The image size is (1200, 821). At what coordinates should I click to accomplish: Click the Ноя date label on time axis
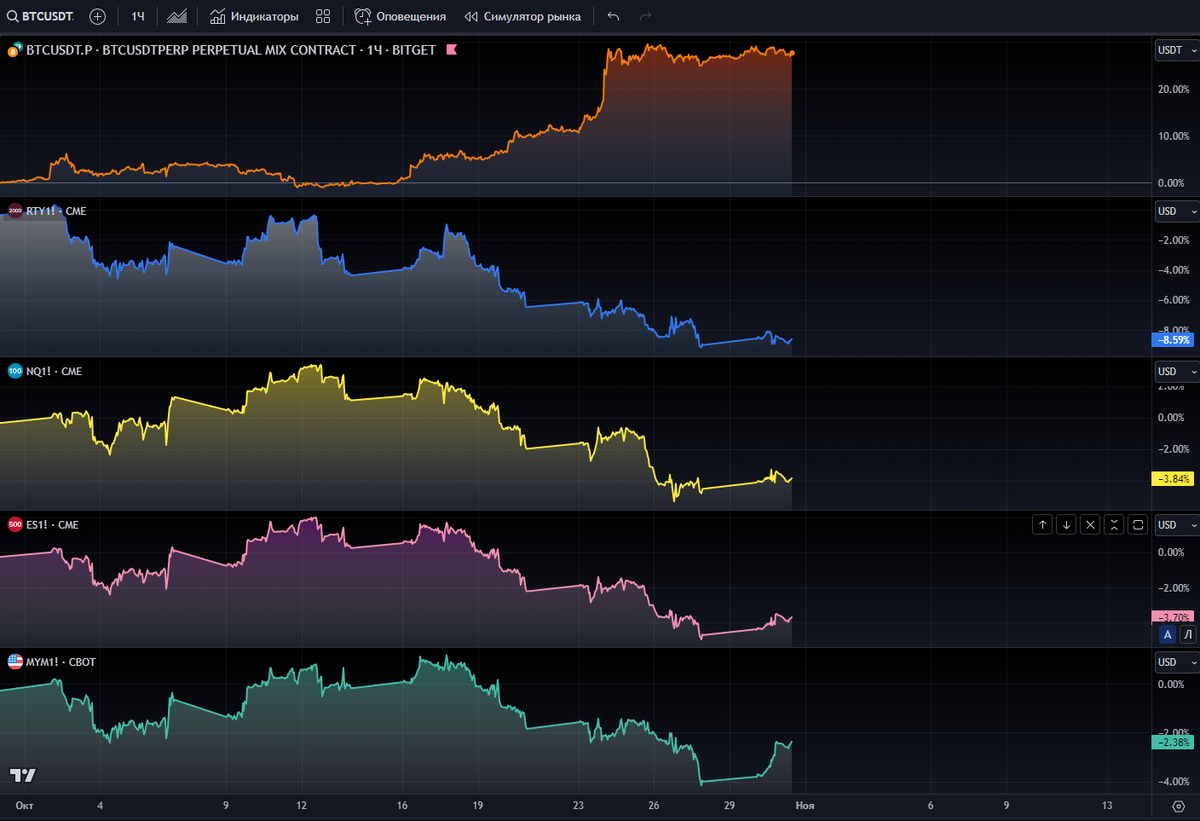click(x=804, y=805)
